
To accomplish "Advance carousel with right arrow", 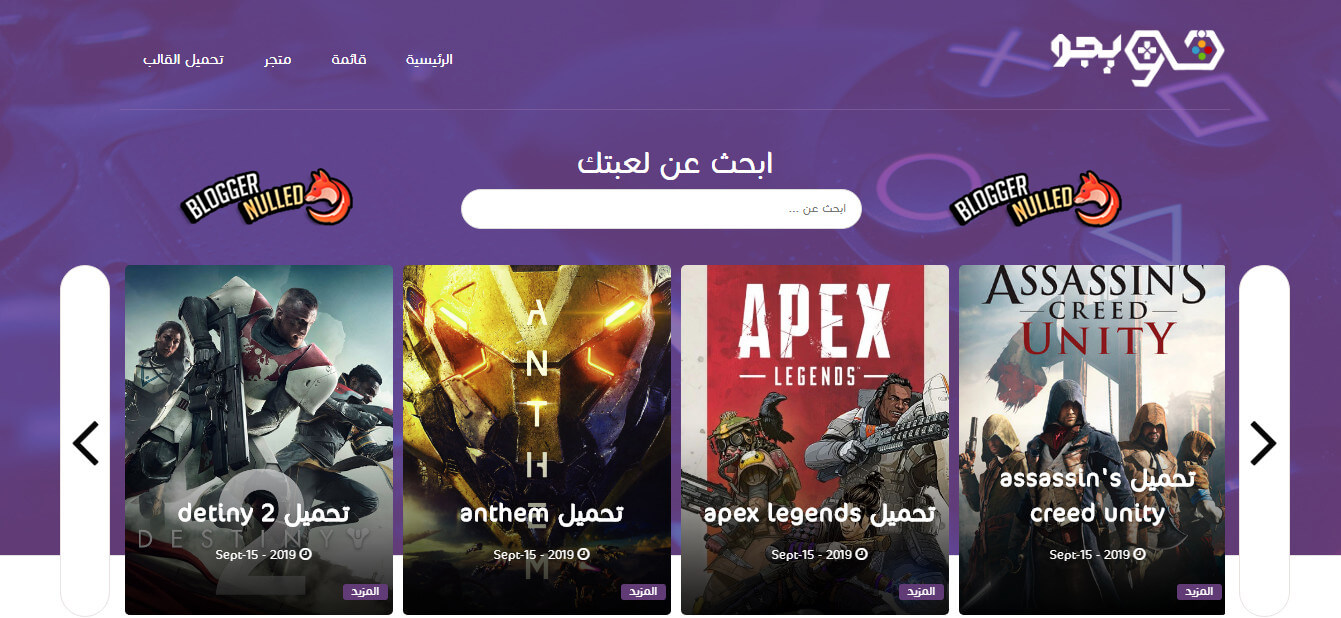I will tap(1264, 443).
